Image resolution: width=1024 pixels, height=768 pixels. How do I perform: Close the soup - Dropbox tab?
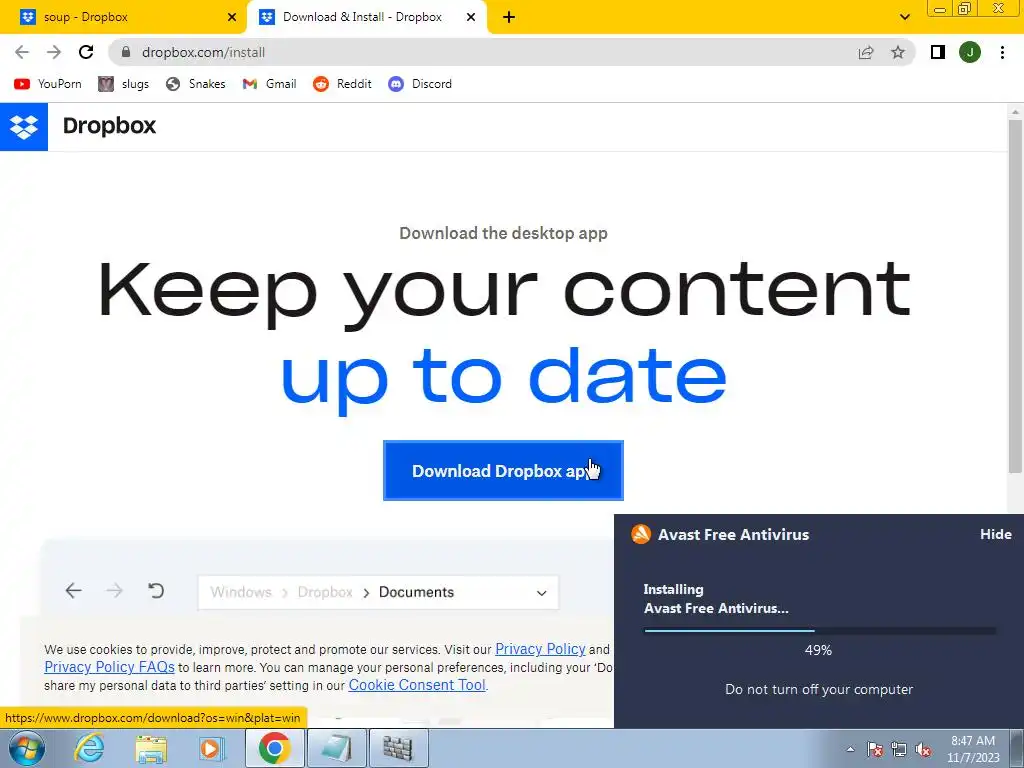click(232, 18)
